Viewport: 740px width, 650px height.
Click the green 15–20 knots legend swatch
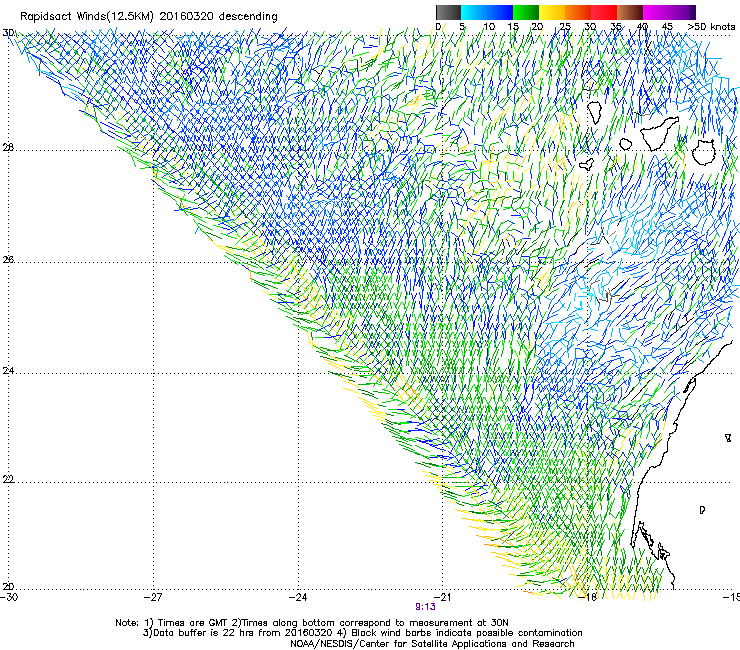[x=526, y=12]
